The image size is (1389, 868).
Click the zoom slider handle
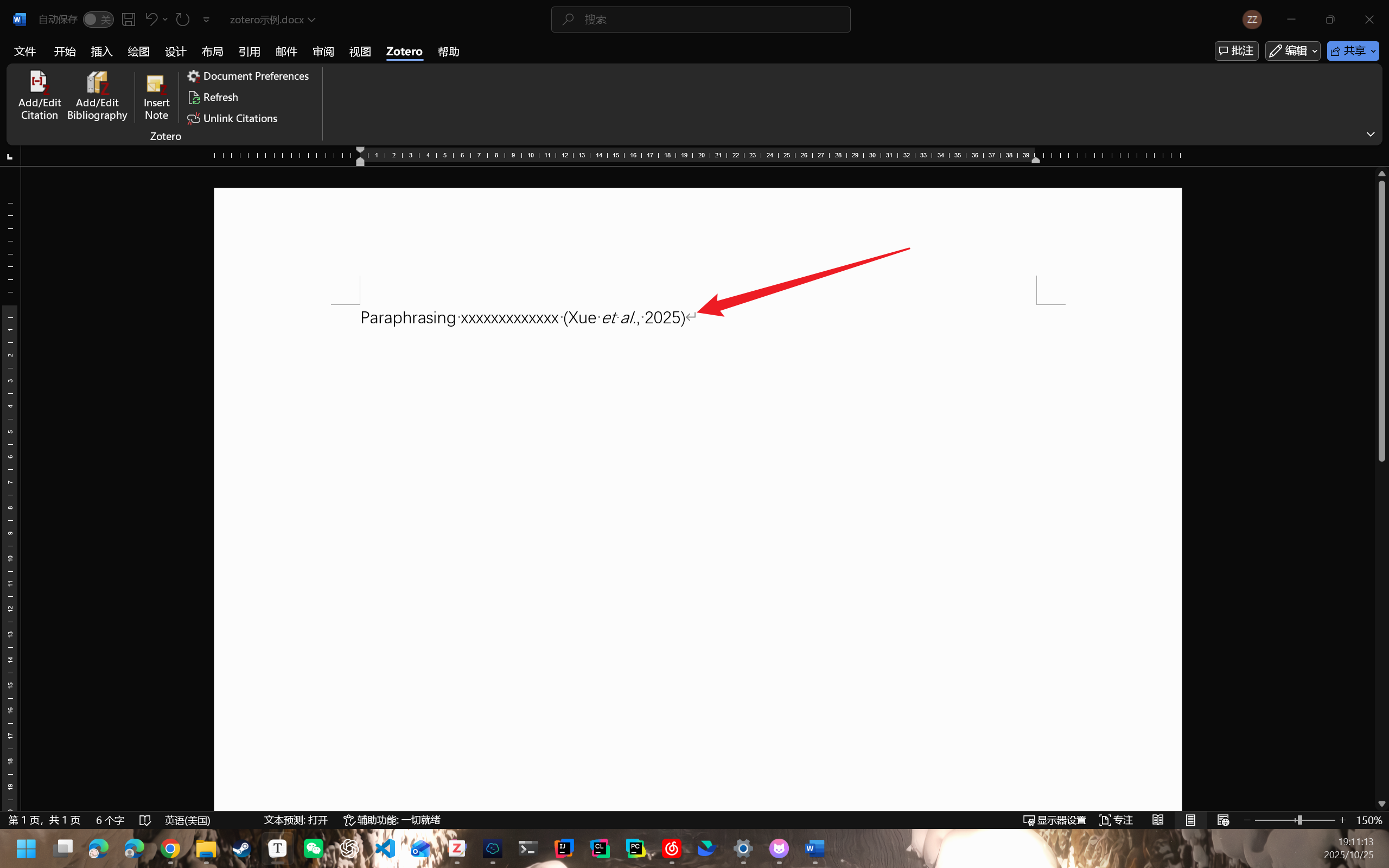click(x=1299, y=820)
